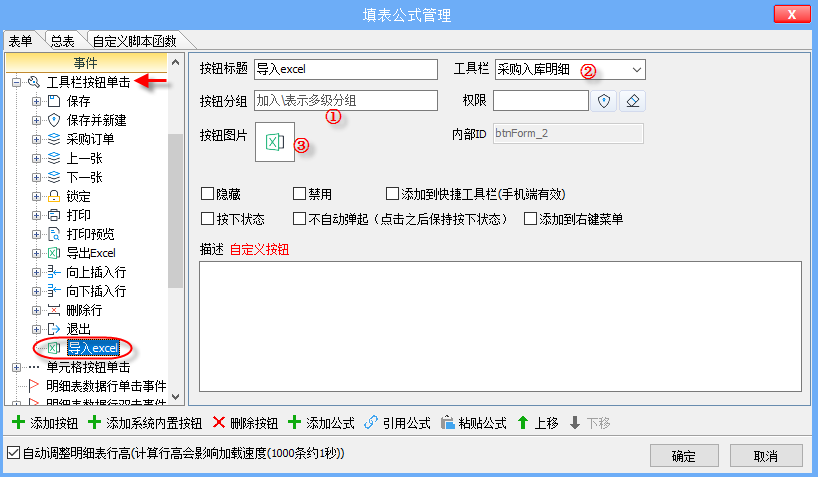818x477 pixels.
Task: Click the layers icon beside 下一张
Action: pos(54,177)
